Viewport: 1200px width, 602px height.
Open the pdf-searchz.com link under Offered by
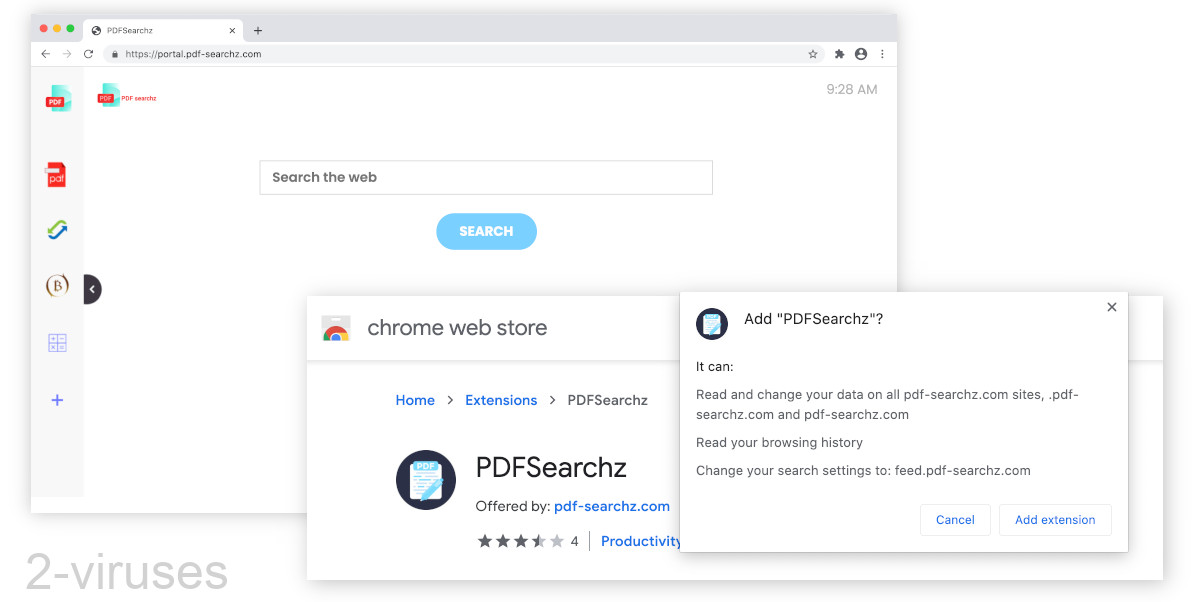coord(612,506)
